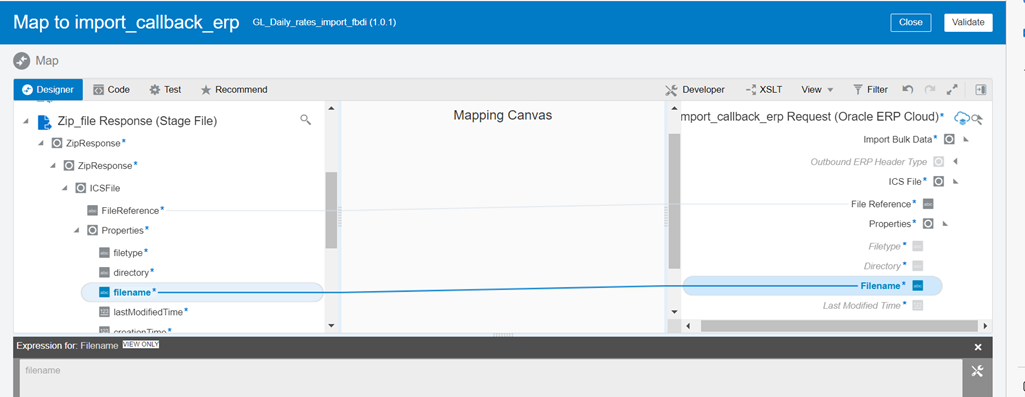Collapse the nested ZipResponse node

pos(54,165)
